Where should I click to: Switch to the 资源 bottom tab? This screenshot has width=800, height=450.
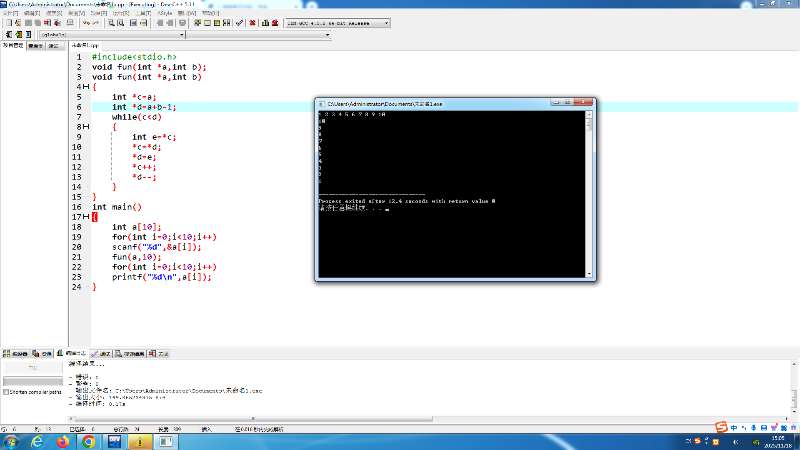tap(42, 354)
